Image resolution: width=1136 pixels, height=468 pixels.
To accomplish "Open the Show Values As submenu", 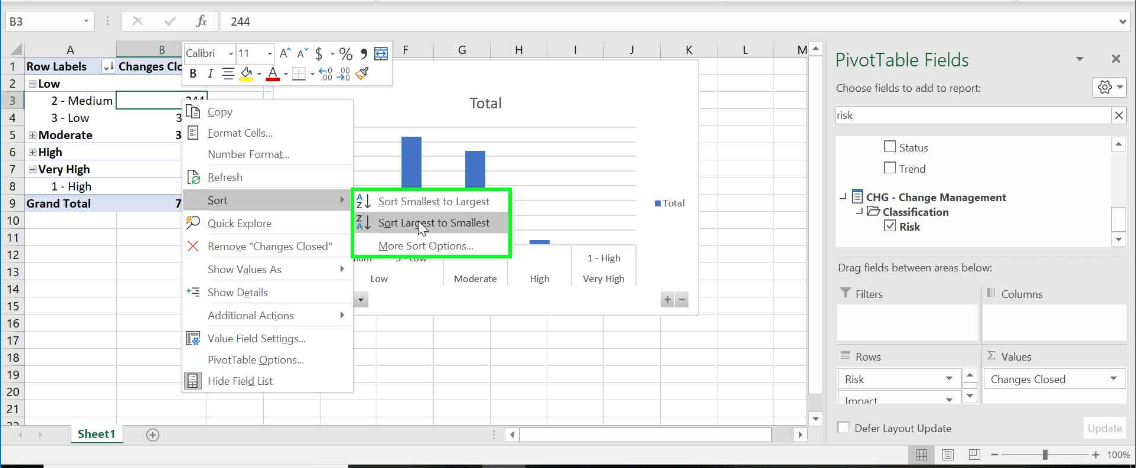I will [x=267, y=269].
